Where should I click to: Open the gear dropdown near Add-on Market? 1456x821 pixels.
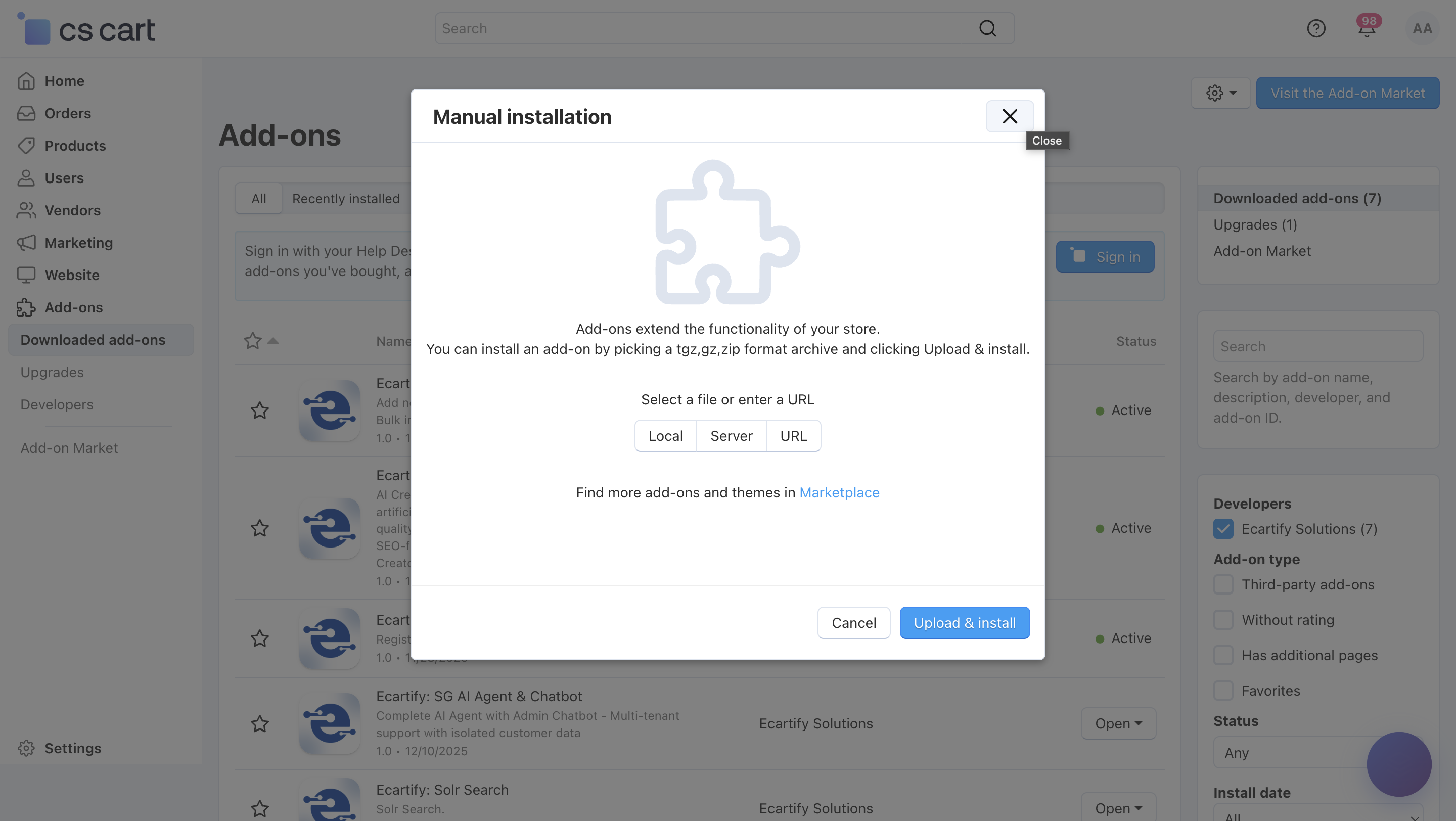point(1221,93)
